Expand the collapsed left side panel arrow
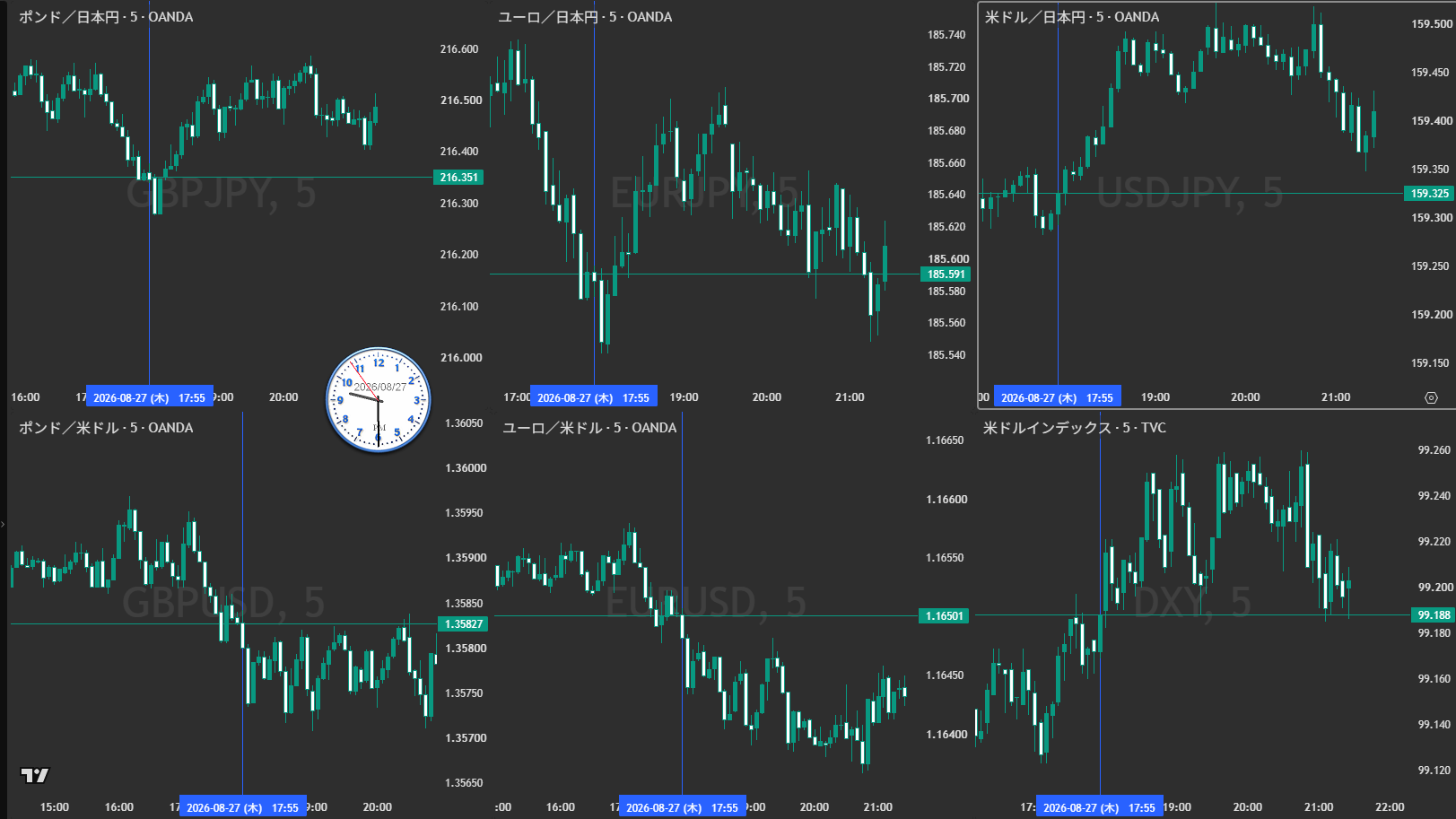Image resolution: width=1456 pixels, height=819 pixels. tap(3, 524)
